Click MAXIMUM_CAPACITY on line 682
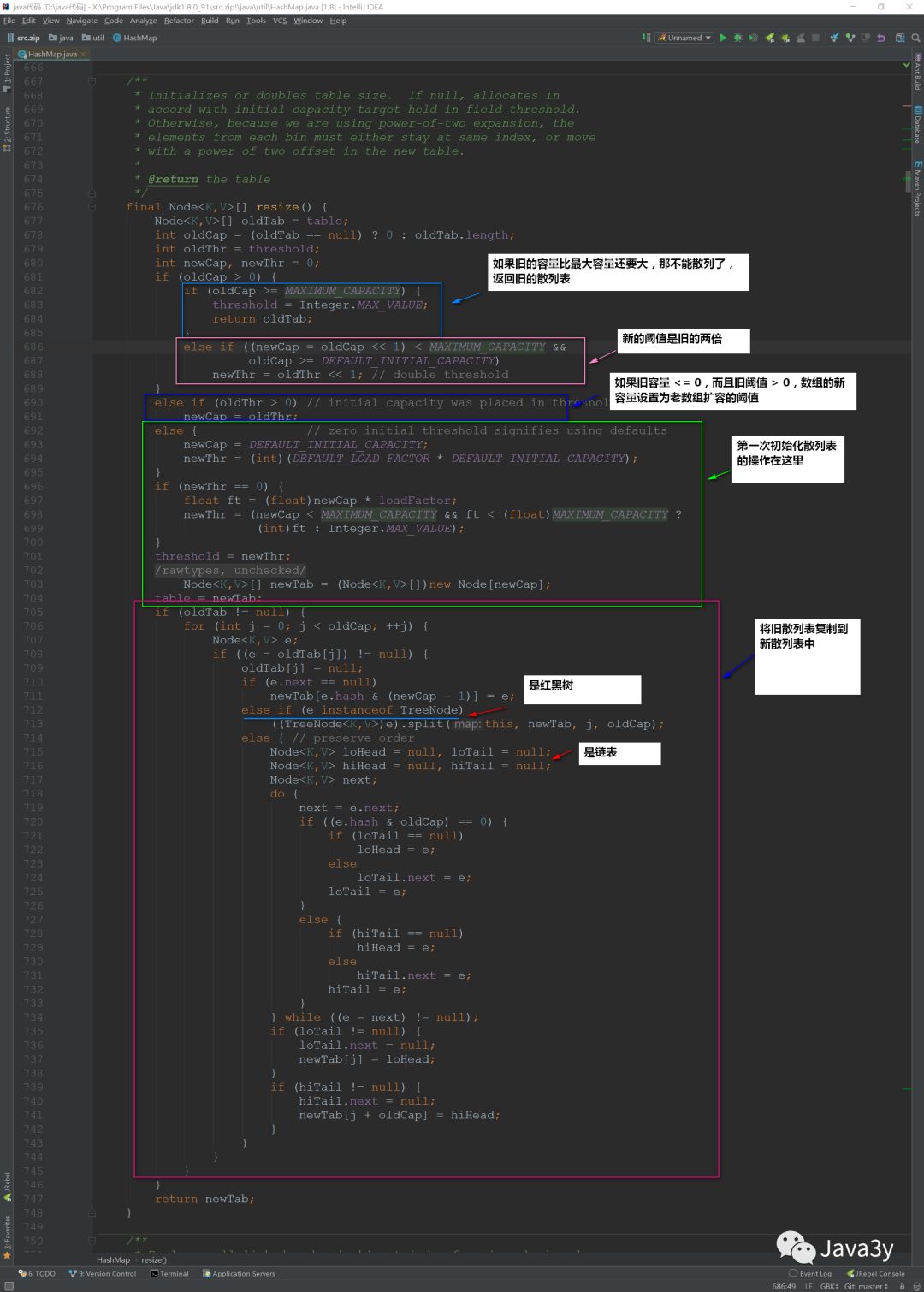The height and width of the screenshot is (1292, 924). click(343, 291)
